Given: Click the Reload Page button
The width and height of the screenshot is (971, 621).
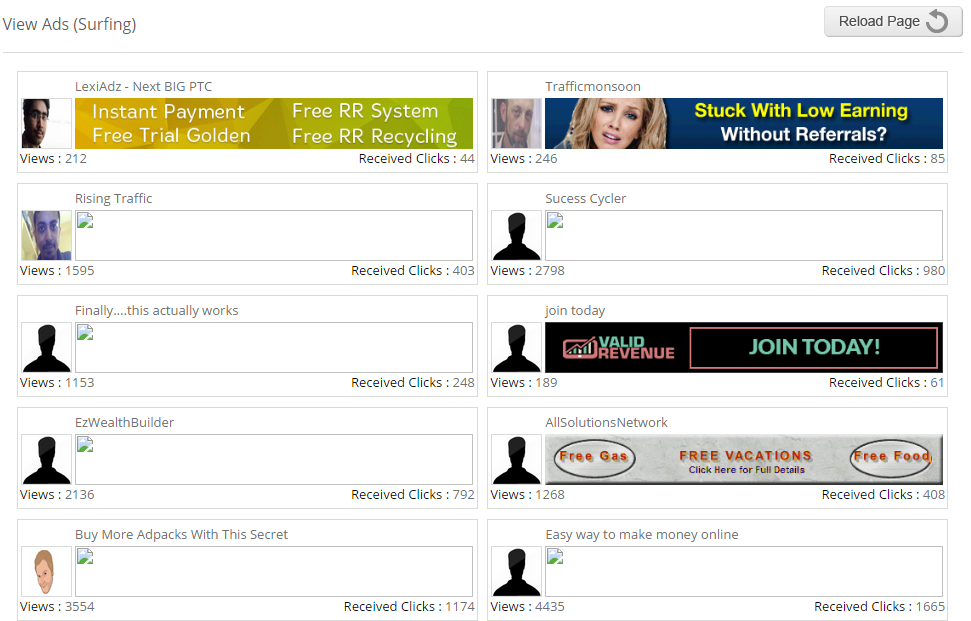Looking at the screenshot, I should point(893,22).
